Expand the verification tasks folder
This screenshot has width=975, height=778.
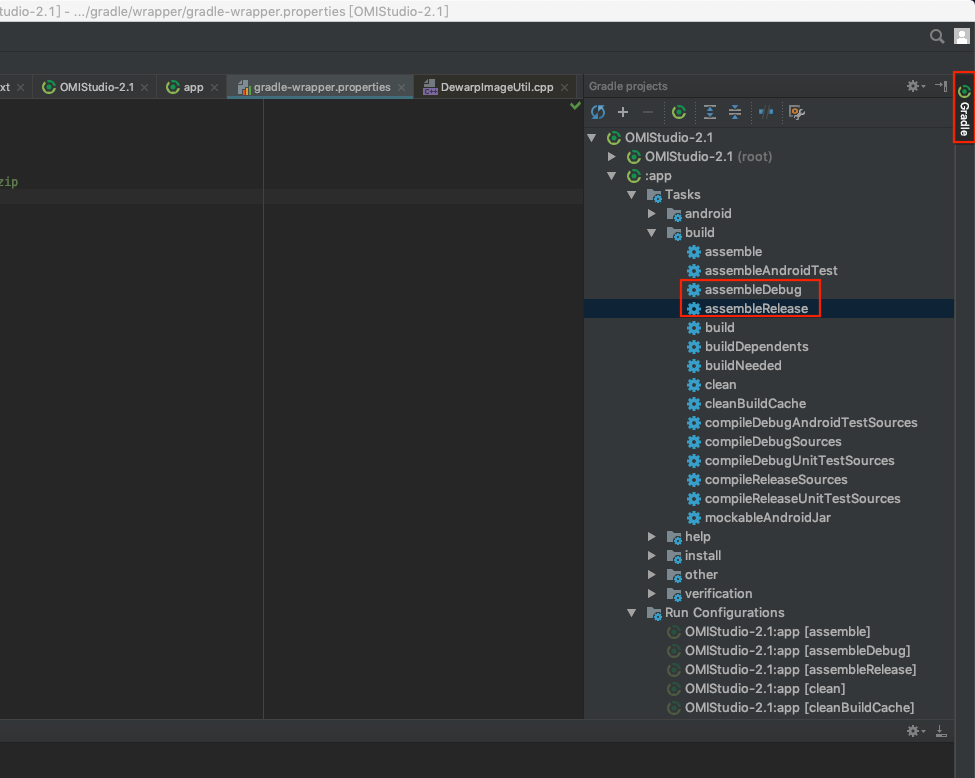tap(652, 594)
